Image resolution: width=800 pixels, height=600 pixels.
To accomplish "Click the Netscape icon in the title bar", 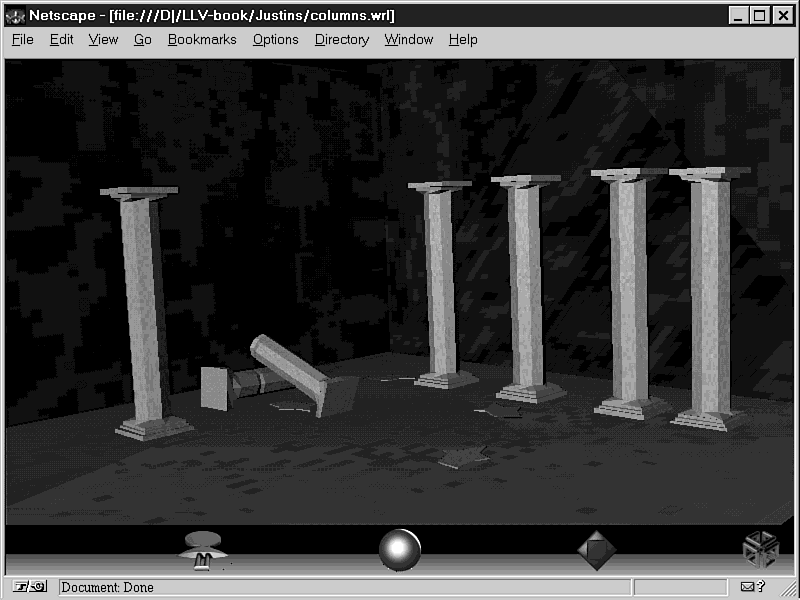I will (15, 15).
